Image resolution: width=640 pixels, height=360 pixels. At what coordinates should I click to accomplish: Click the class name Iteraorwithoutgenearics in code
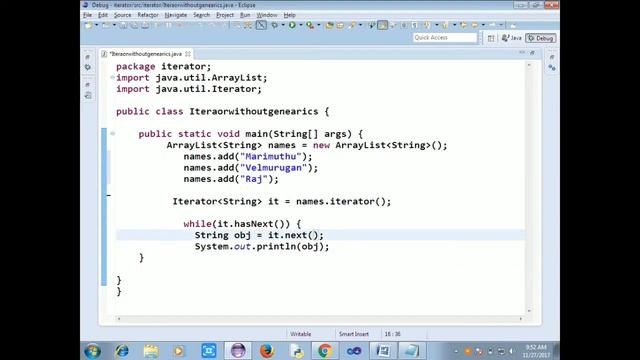click(253, 111)
